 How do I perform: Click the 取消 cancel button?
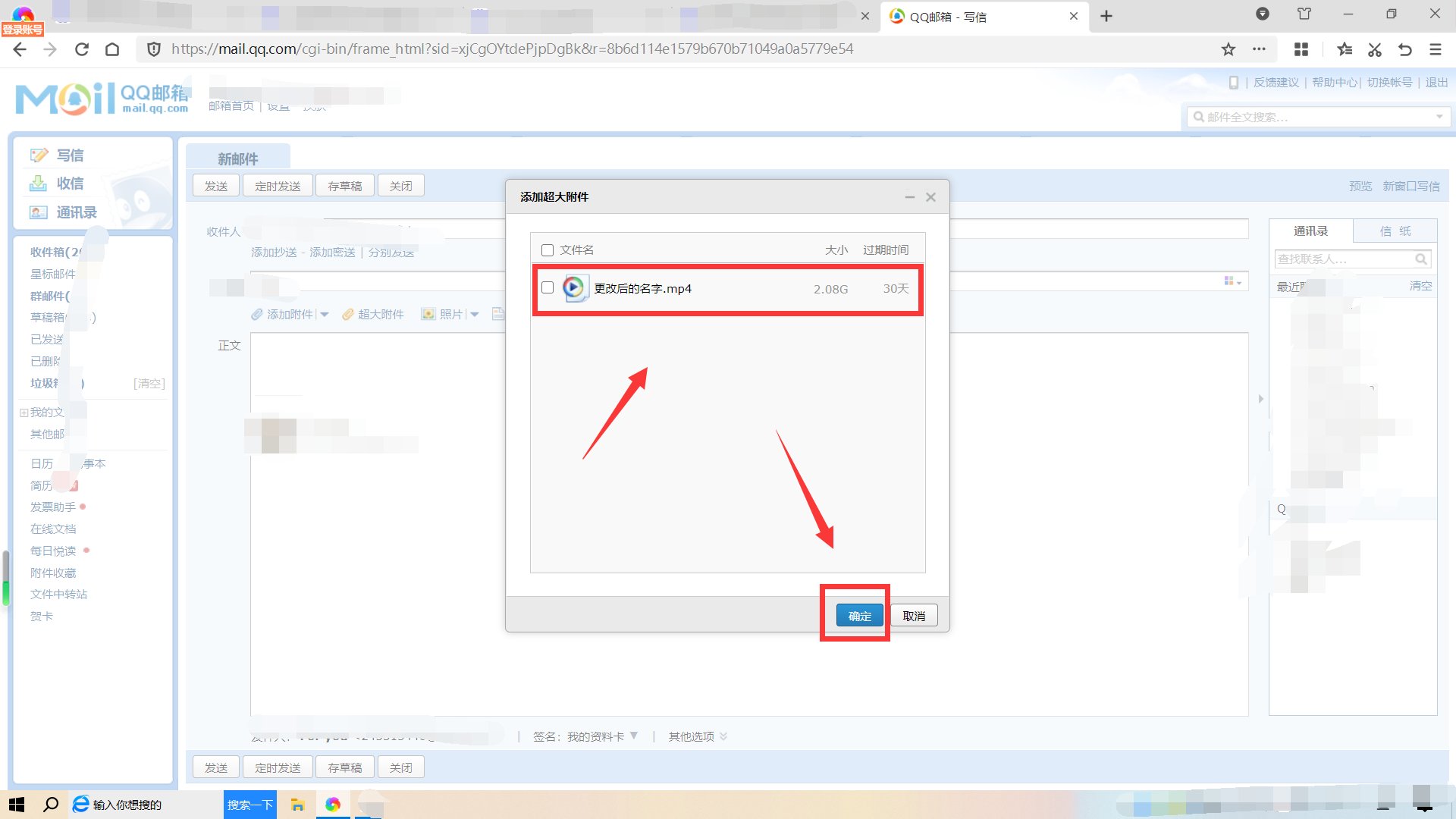tap(914, 616)
